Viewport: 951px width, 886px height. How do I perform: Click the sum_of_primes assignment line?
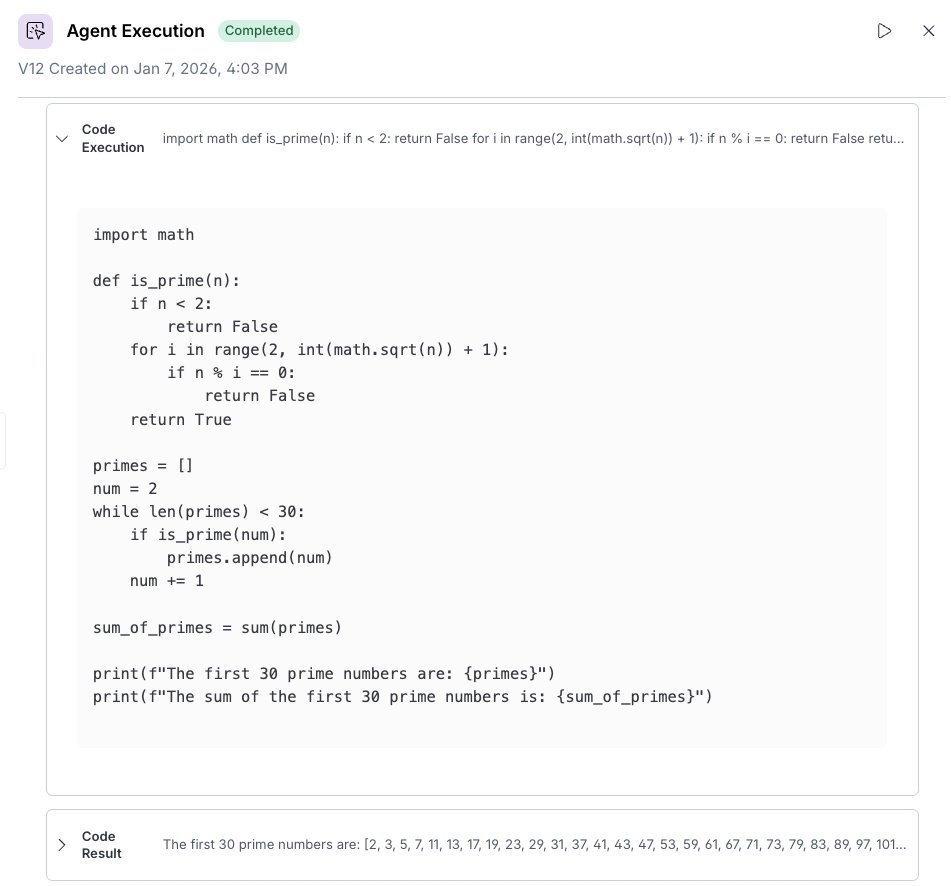[217, 627]
